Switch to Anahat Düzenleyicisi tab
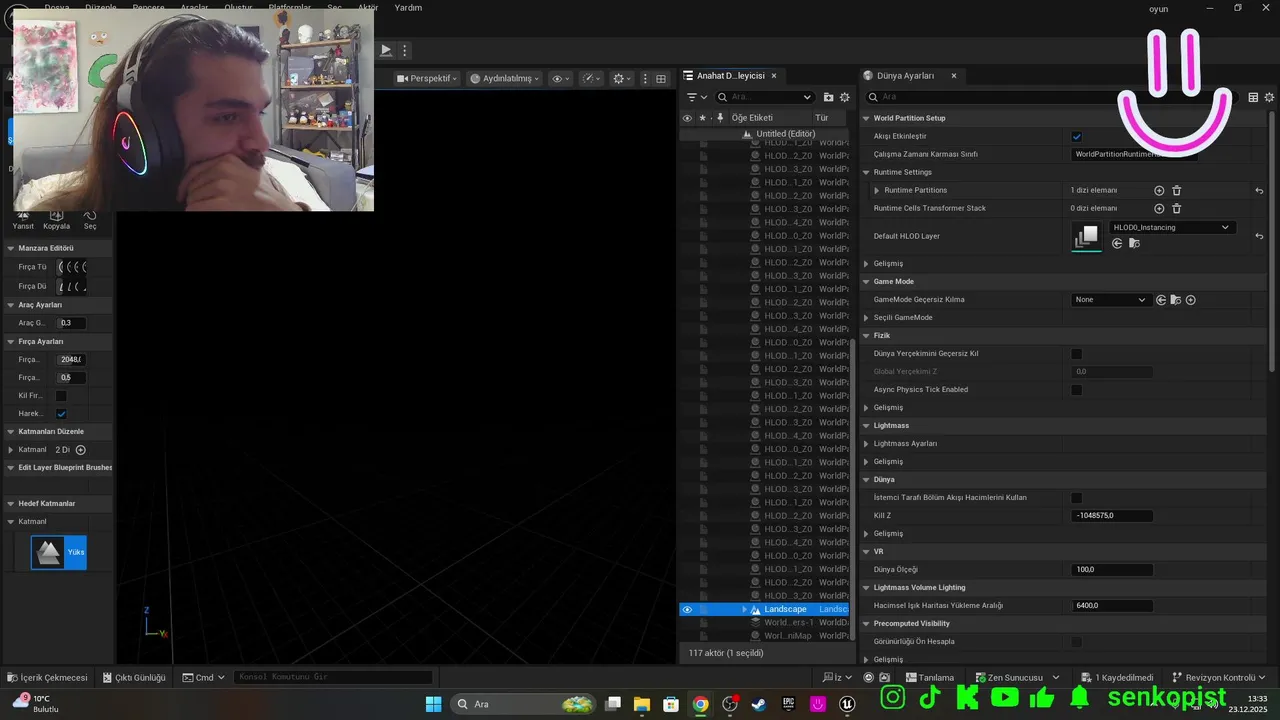Image resolution: width=1280 pixels, height=720 pixels. (730, 75)
